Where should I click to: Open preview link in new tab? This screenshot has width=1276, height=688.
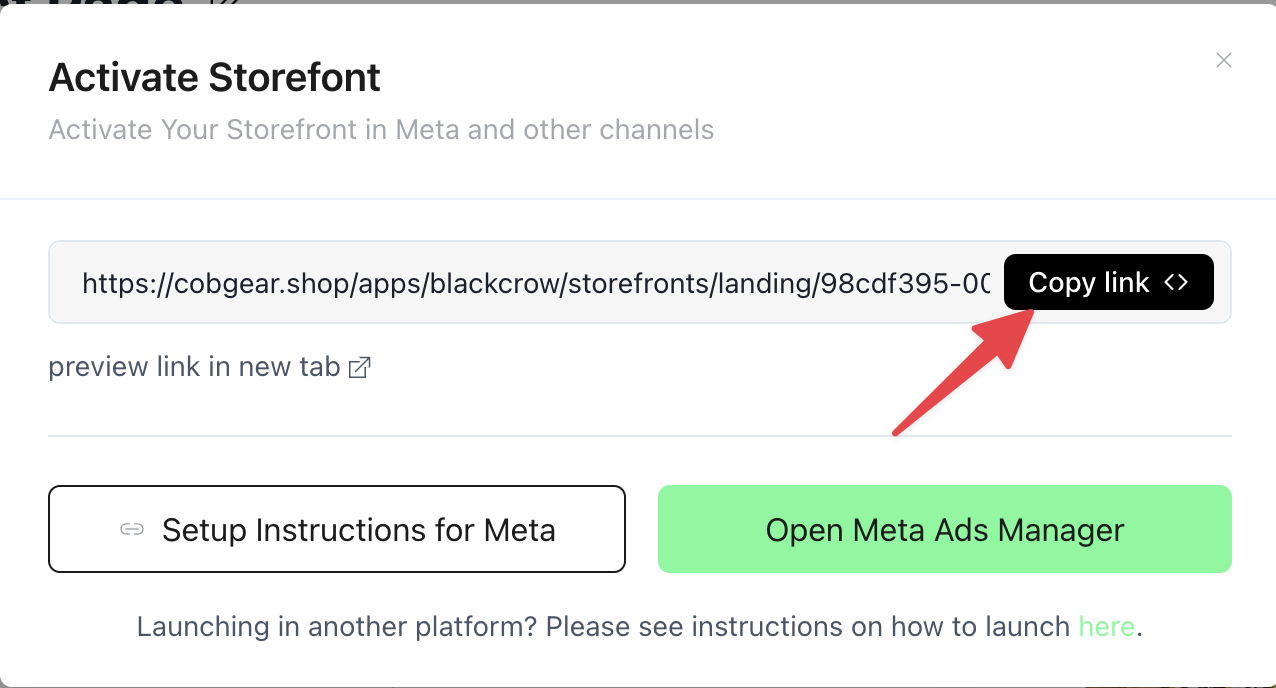click(195, 367)
